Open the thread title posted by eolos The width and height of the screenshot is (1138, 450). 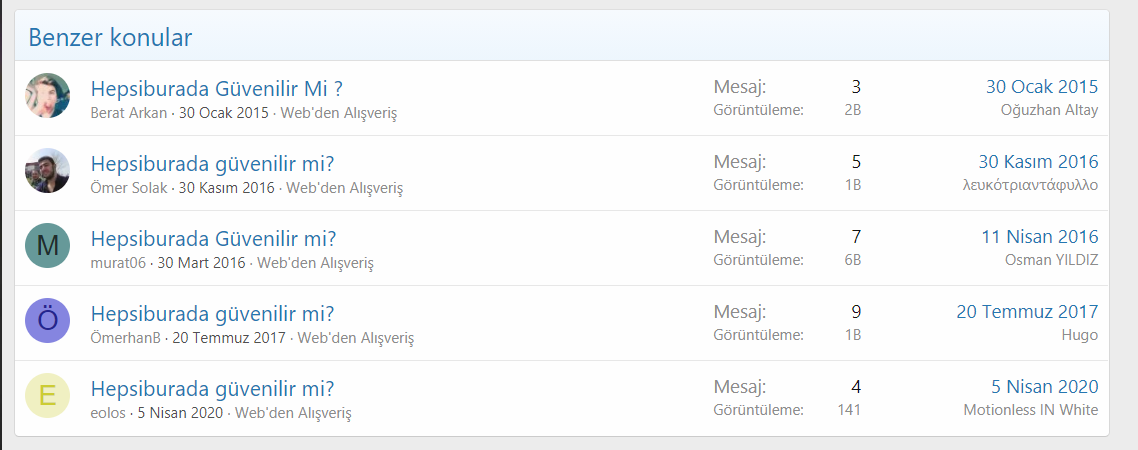pyautogui.click(x=212, y=388)
